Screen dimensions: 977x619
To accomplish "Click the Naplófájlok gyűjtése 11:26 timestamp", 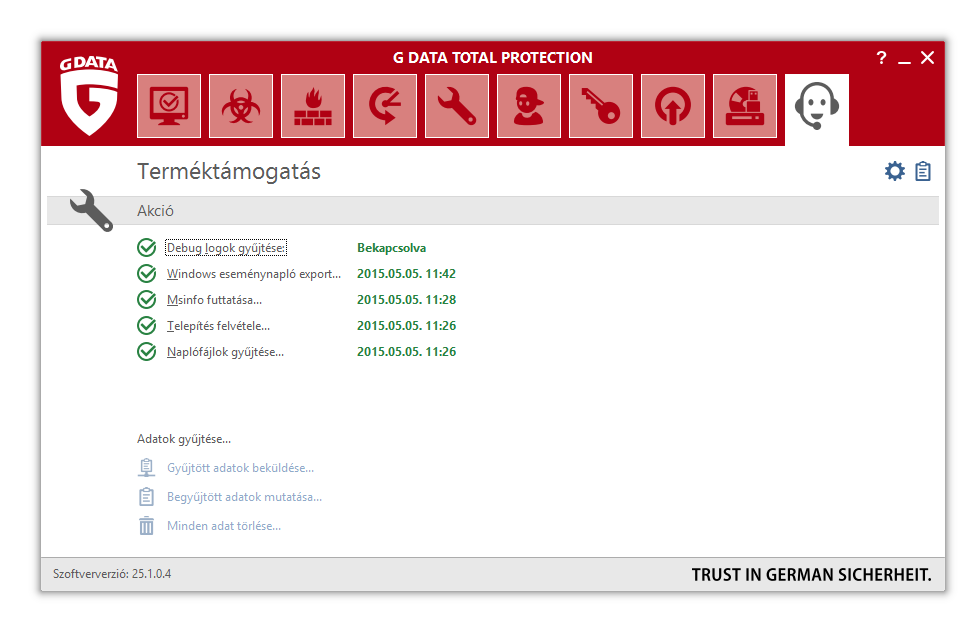I will (406, 352).
